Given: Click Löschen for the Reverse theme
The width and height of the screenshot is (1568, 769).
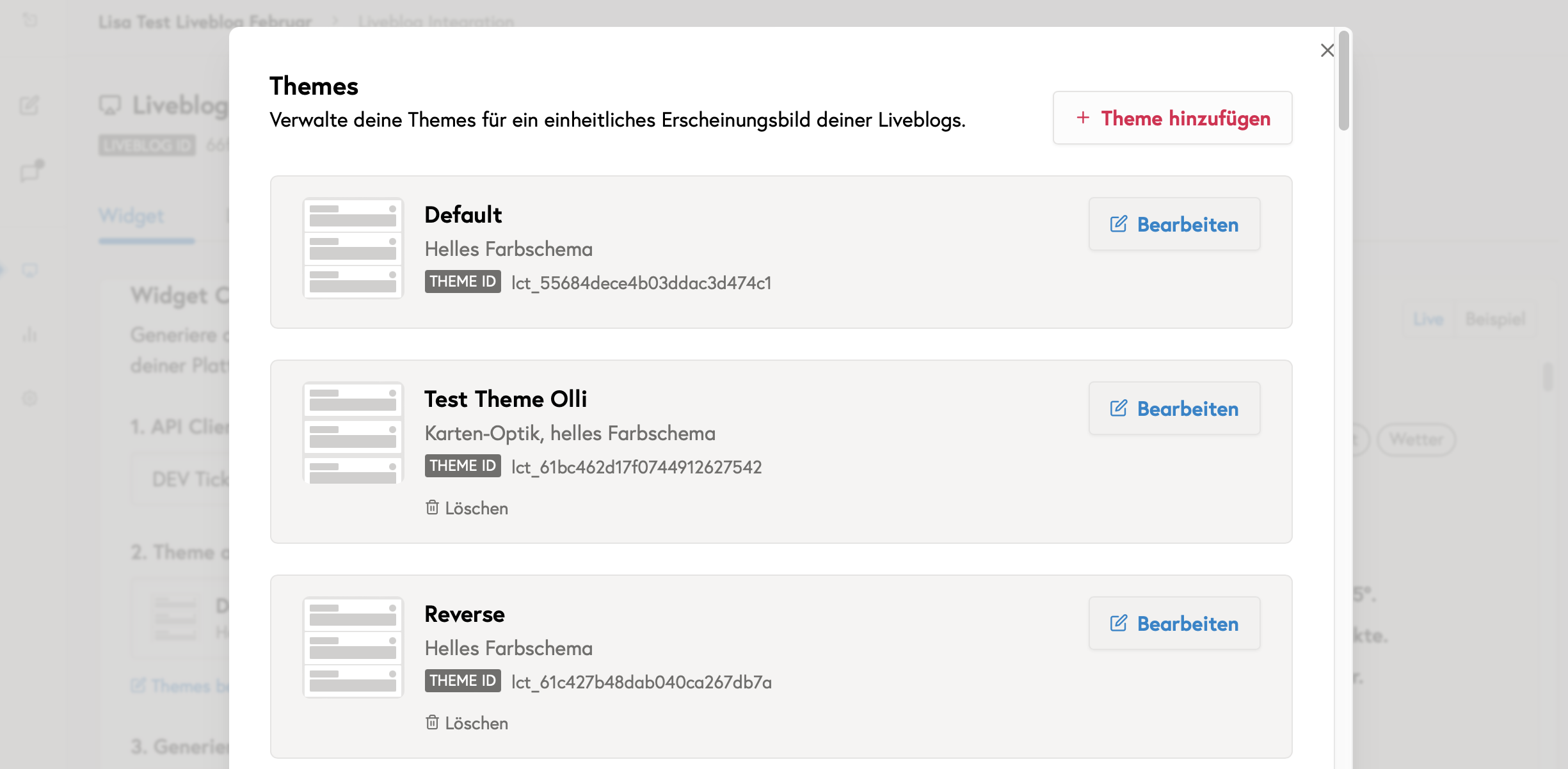Looking at the screenshot, I should tap(476, 724).
